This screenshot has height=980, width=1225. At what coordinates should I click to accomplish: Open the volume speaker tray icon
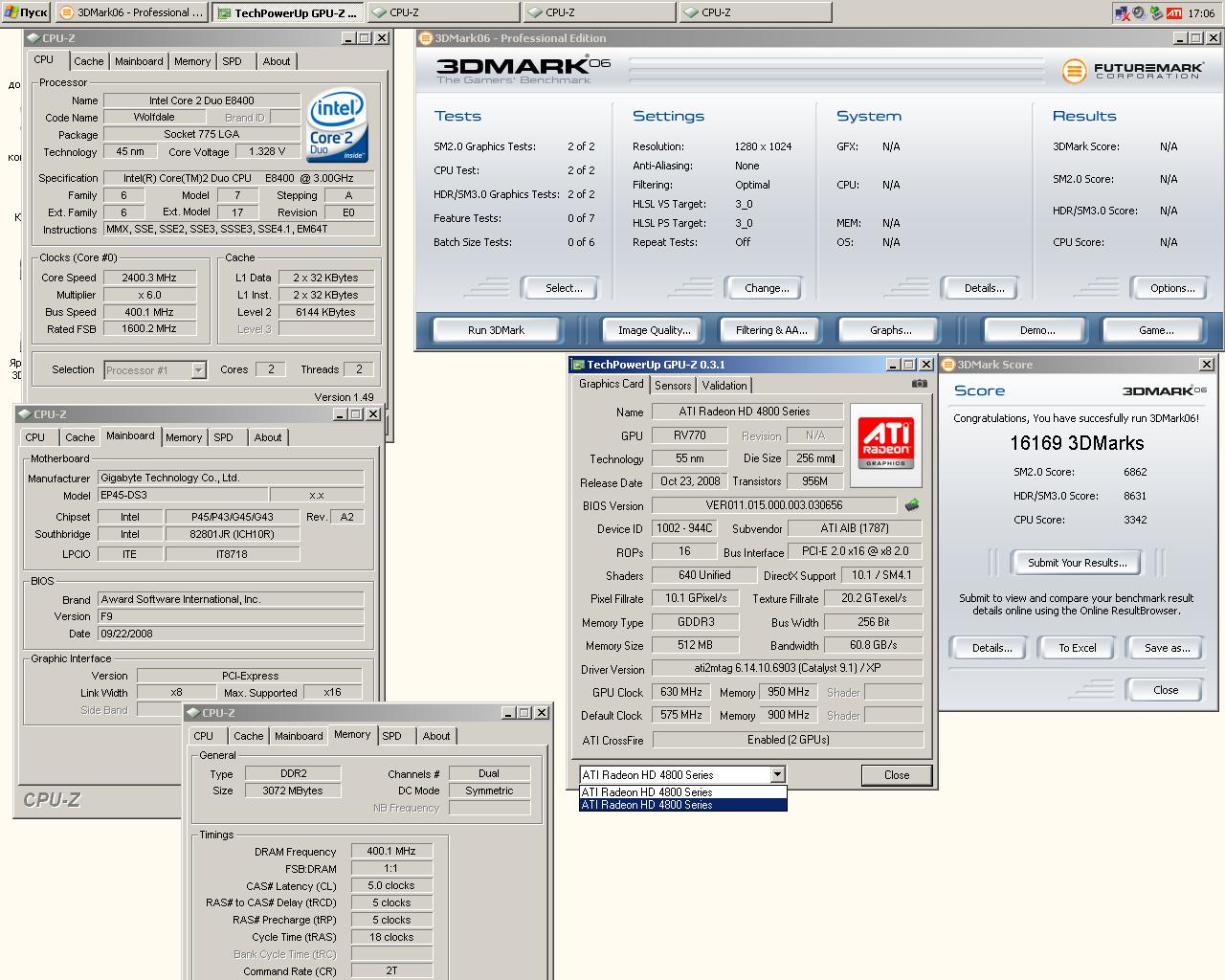point(1139,13)
